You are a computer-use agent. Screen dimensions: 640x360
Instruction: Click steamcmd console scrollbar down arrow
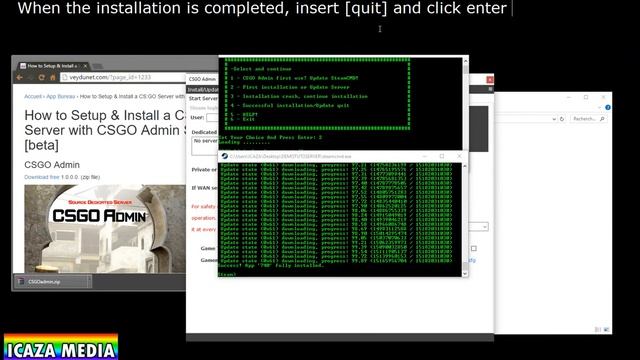click(x=464, y=273)
